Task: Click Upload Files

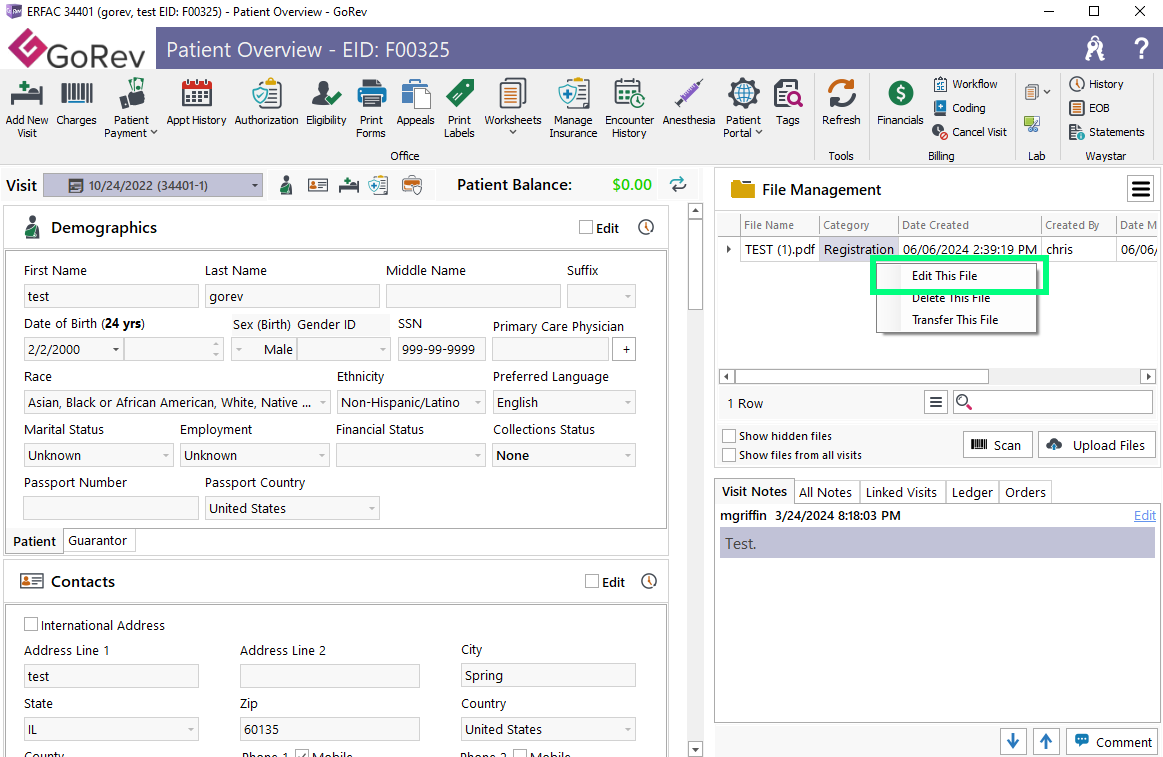Action: (1097, 445)
